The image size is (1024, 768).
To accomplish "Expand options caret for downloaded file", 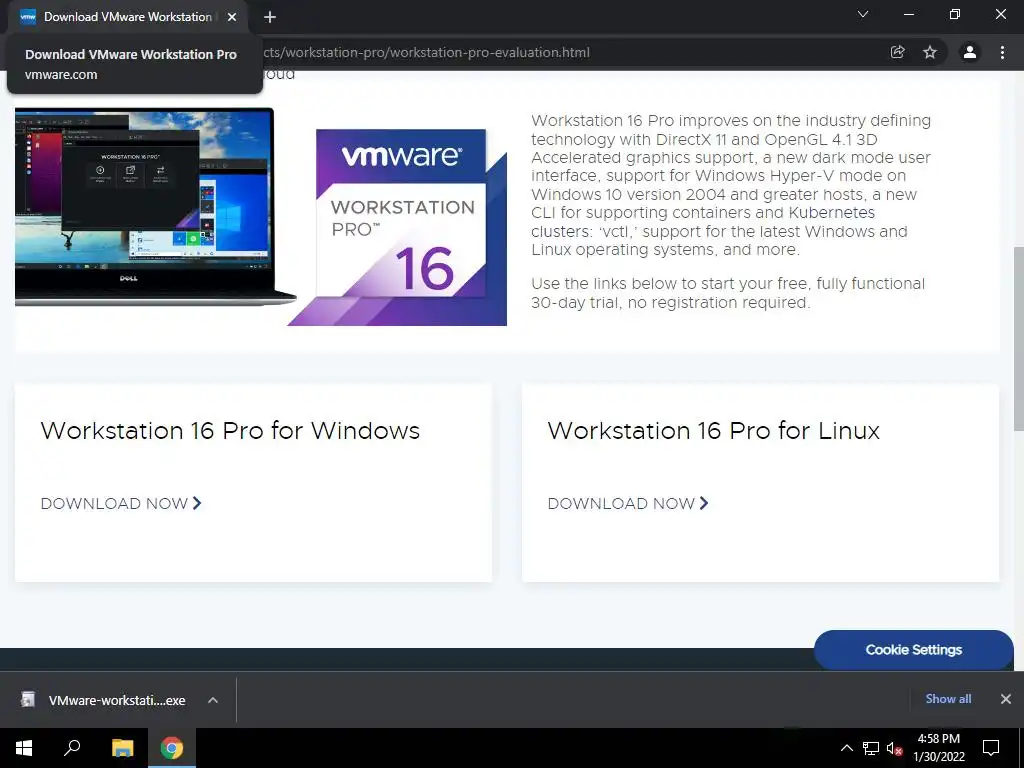I will [213, 700].
